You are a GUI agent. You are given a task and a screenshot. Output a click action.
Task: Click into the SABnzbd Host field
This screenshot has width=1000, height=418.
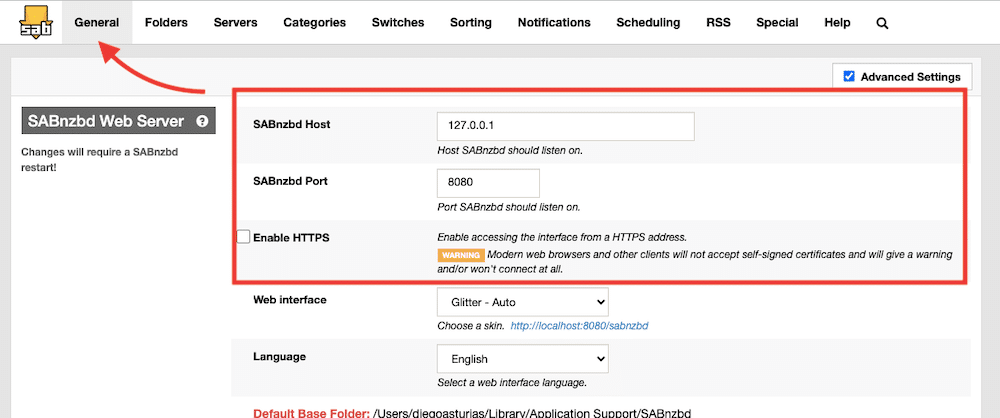coord(565,127)
